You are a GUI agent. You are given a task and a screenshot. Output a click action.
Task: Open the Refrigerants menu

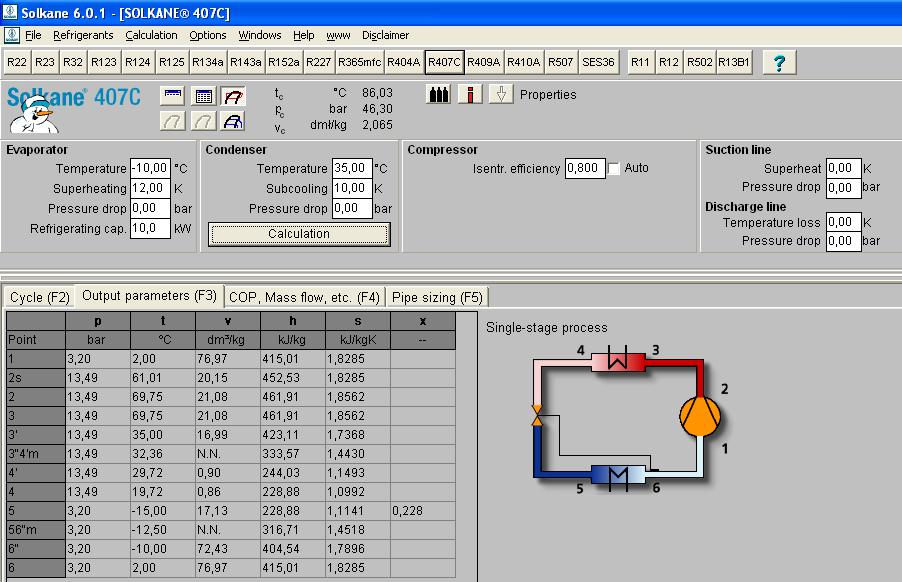[83, 35]
